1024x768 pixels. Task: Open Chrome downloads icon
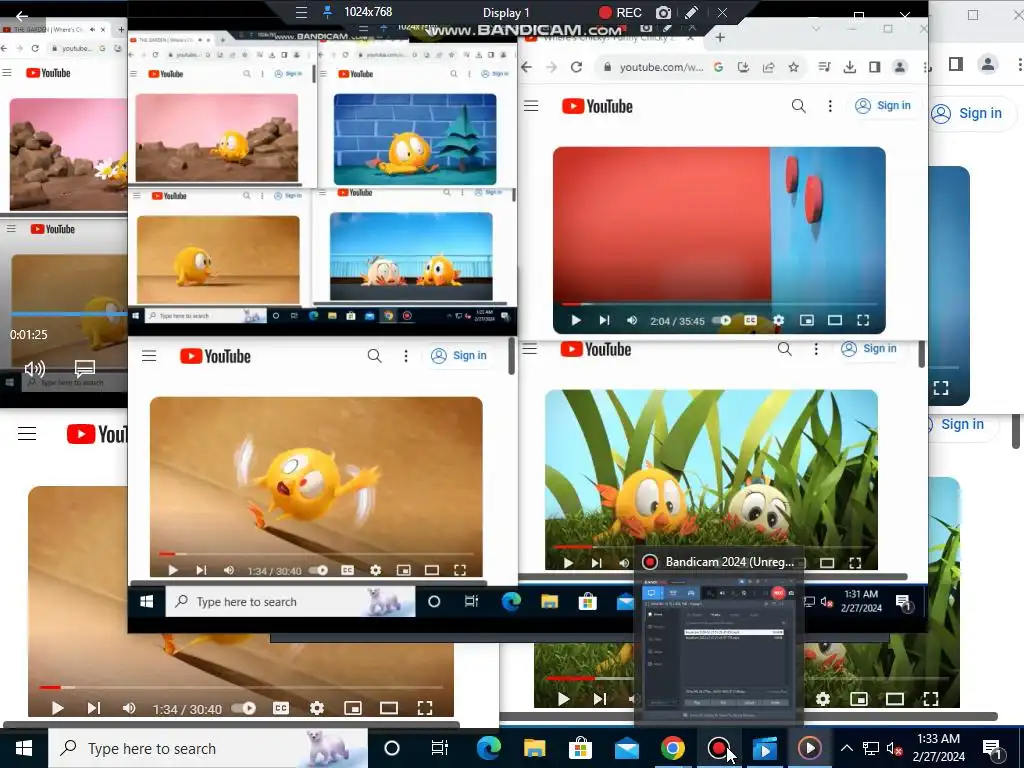(x=850, y=67)
